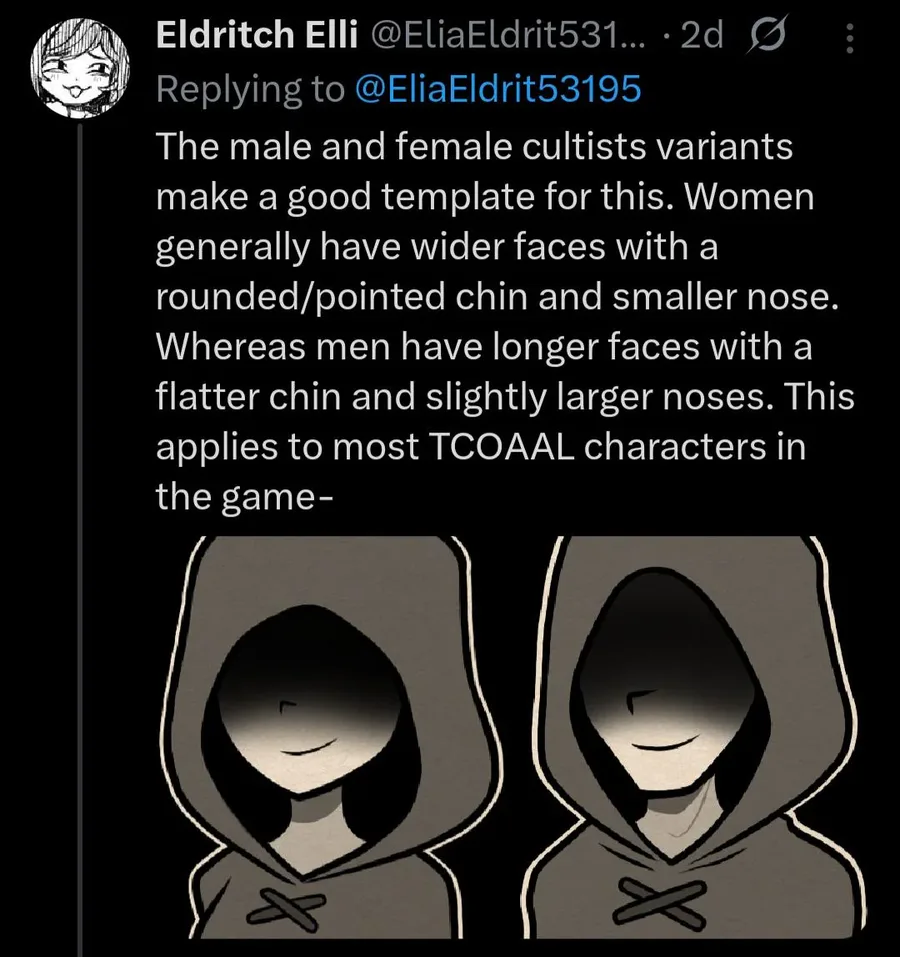Open the truncated @EliaEldrit531... handle

point(508,38)
